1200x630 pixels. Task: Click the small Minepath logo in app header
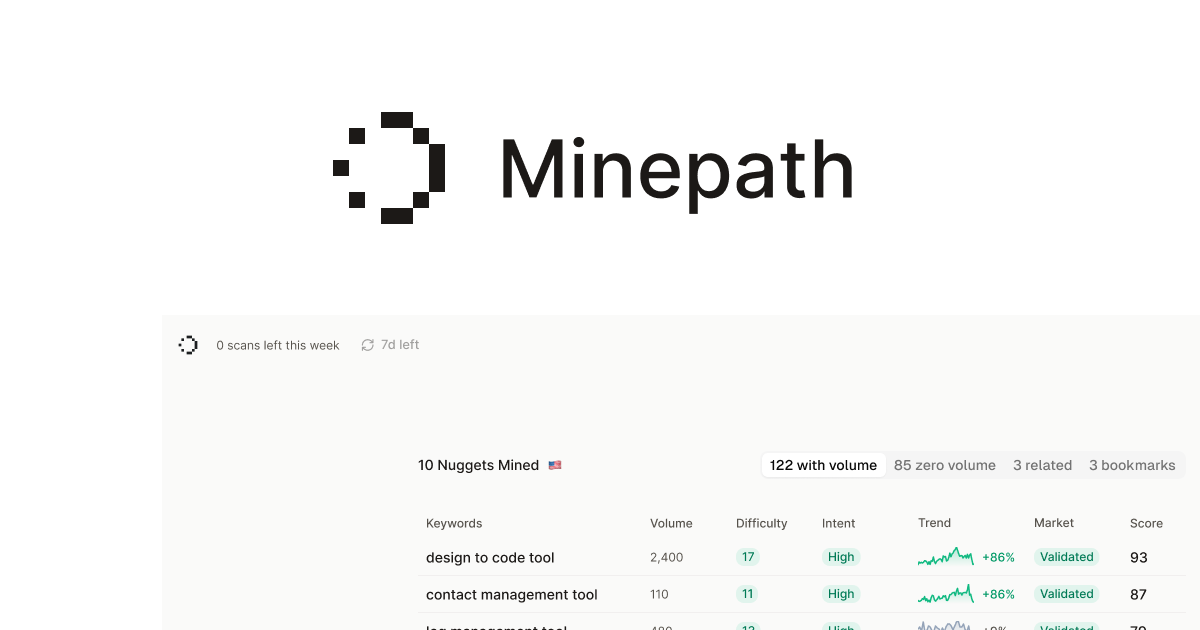point(188,345)
